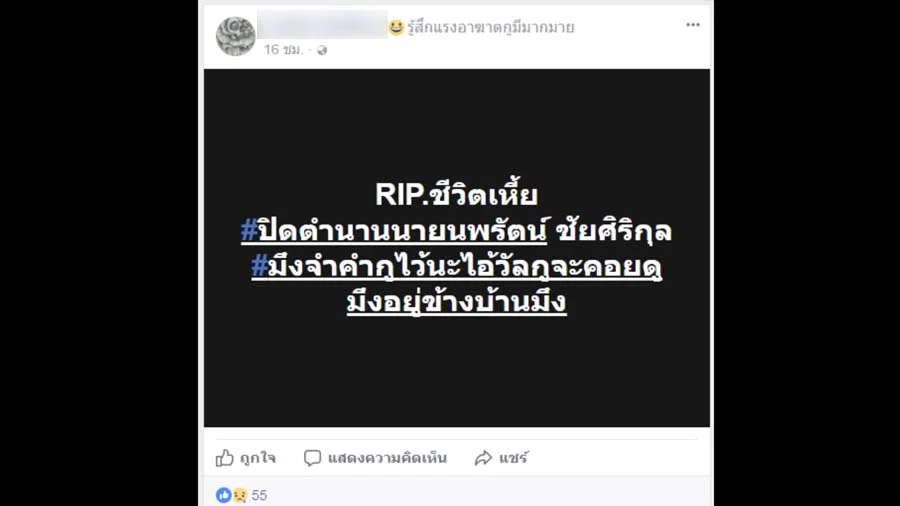Click the thumbs-up Like icon

(224, 457)
